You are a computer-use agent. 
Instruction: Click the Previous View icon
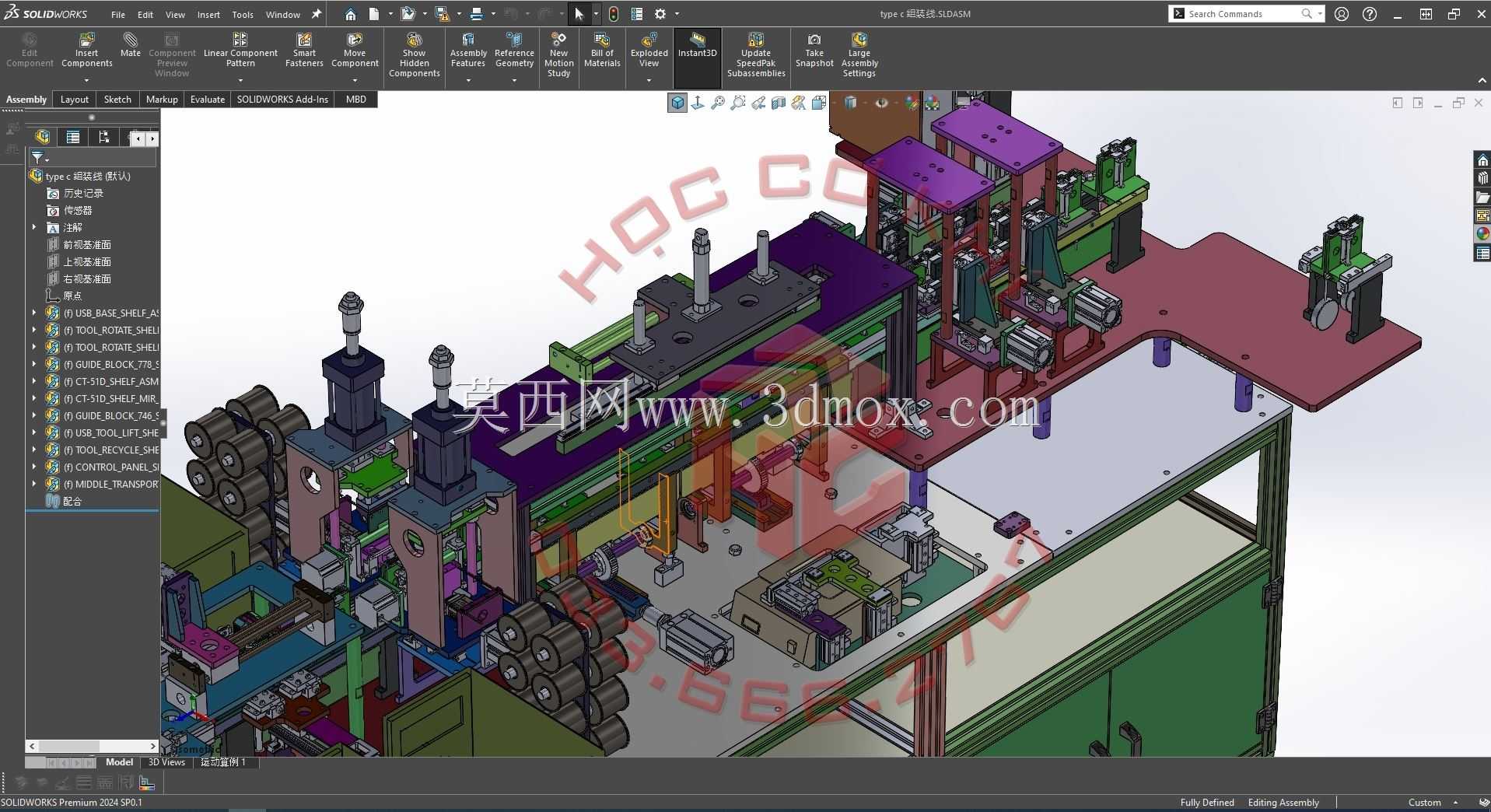pos(758,103)
